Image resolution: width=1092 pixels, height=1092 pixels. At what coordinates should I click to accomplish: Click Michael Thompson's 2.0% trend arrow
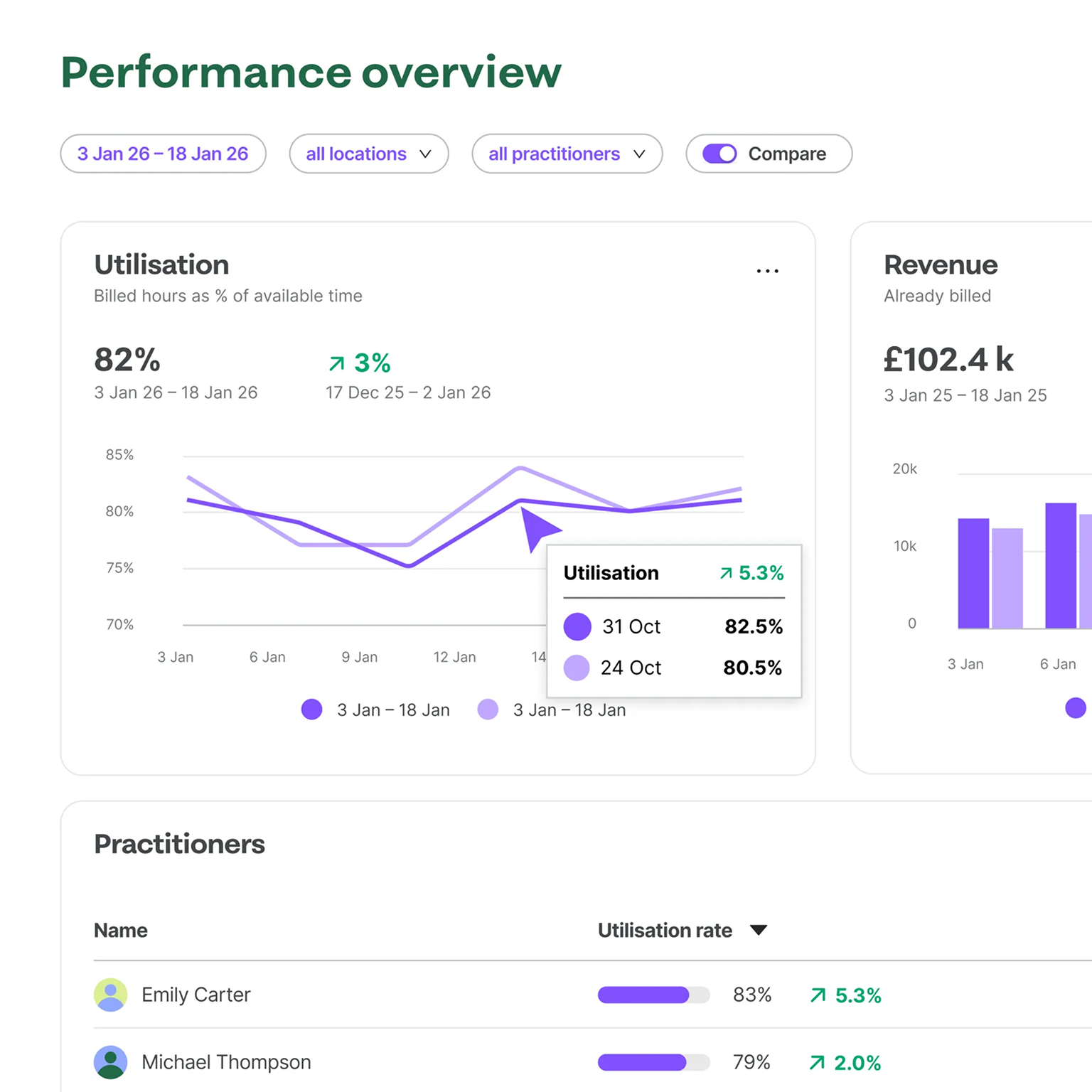818,1063
